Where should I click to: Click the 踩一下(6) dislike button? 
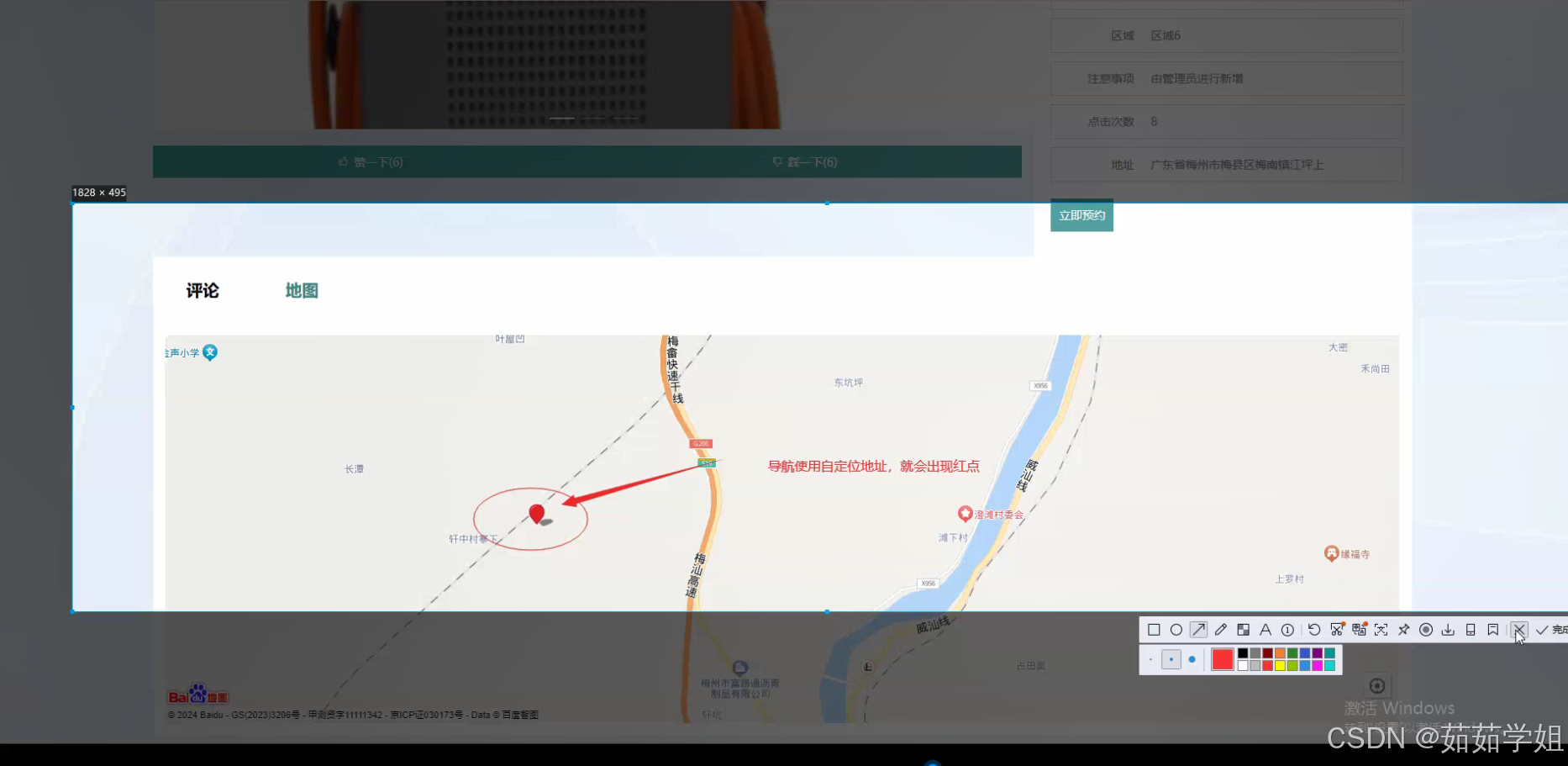click(805, 161)
